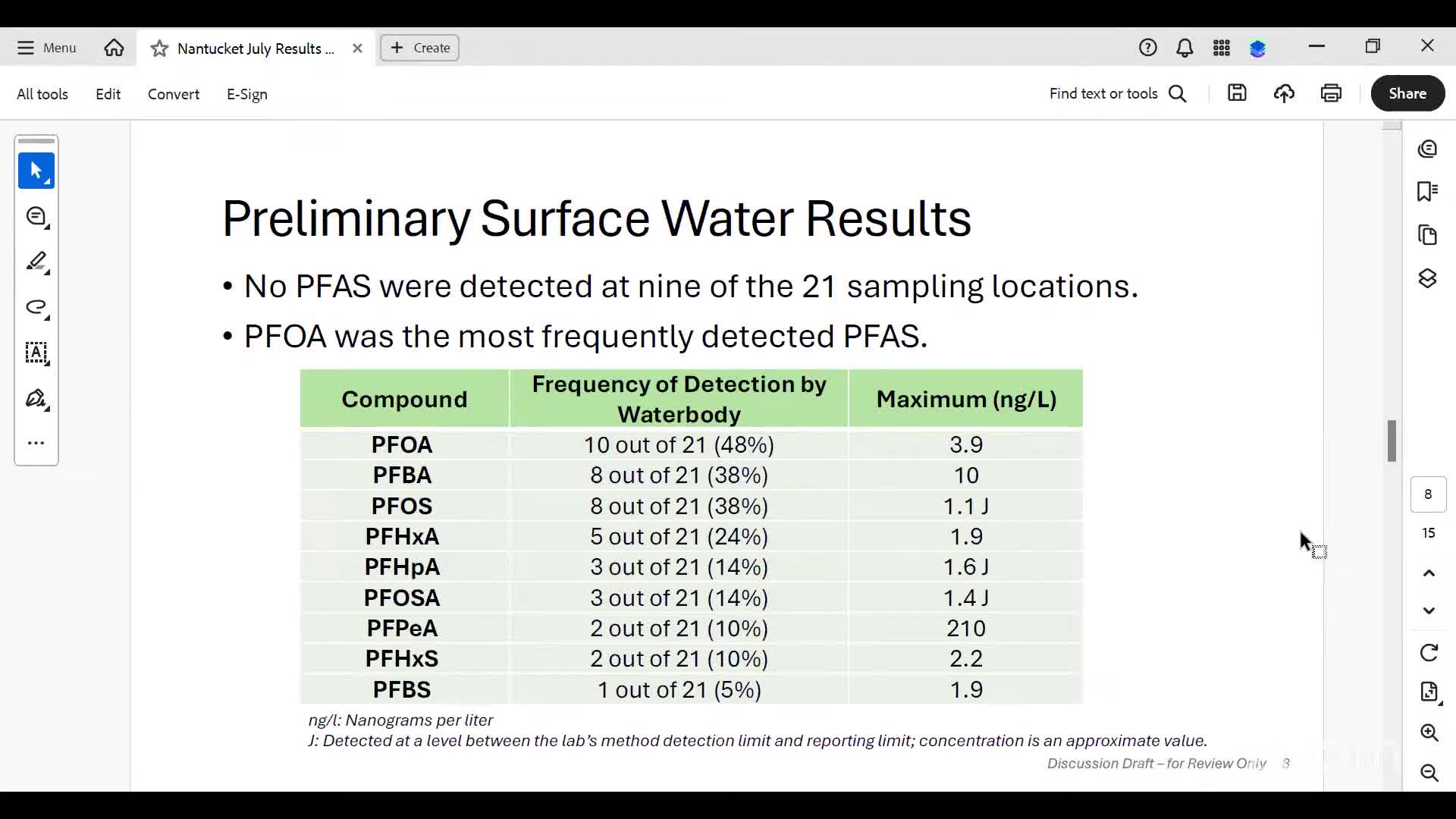Open the Add Comment tool
The height and width of the screenshot is (819, 1456).
tap(36, 217)
